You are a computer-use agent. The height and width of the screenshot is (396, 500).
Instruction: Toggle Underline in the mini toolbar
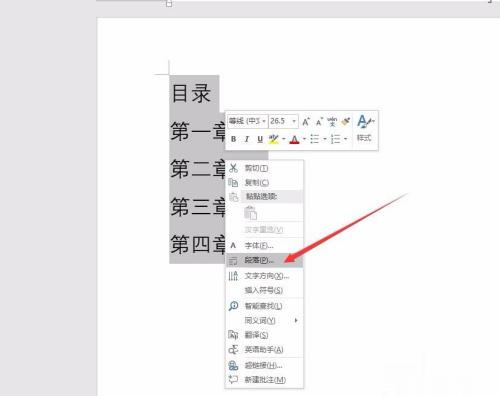click(260, 139)
